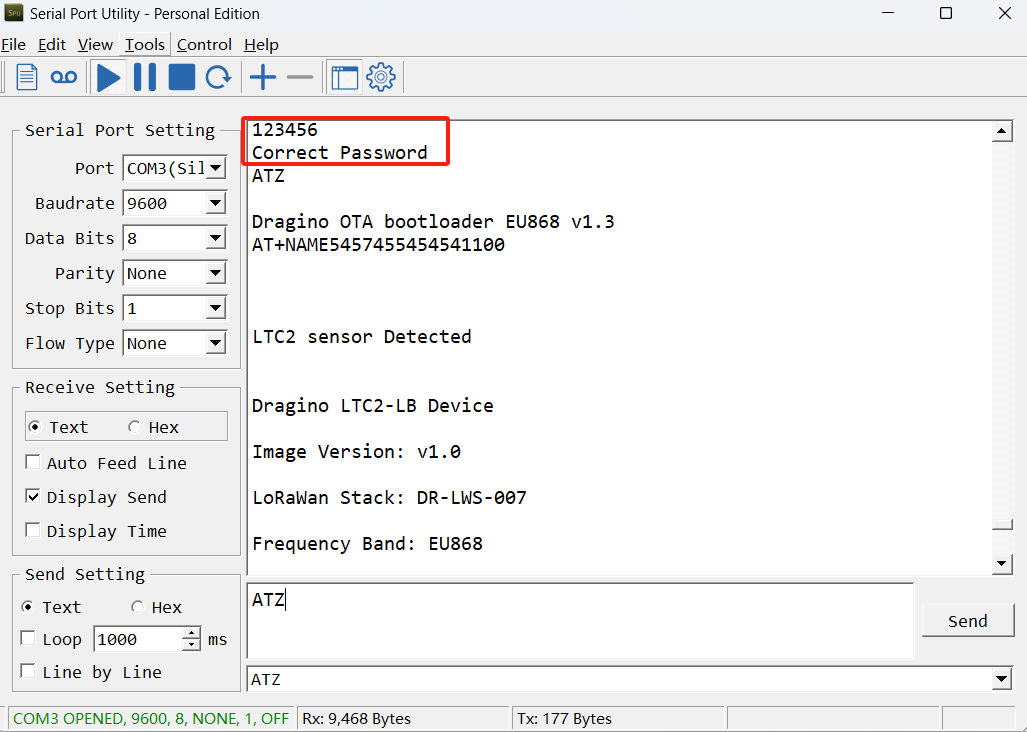The image size is (1027, 732).
Task: Expand the Port COM3 dropdown
Action: [215, 168]
